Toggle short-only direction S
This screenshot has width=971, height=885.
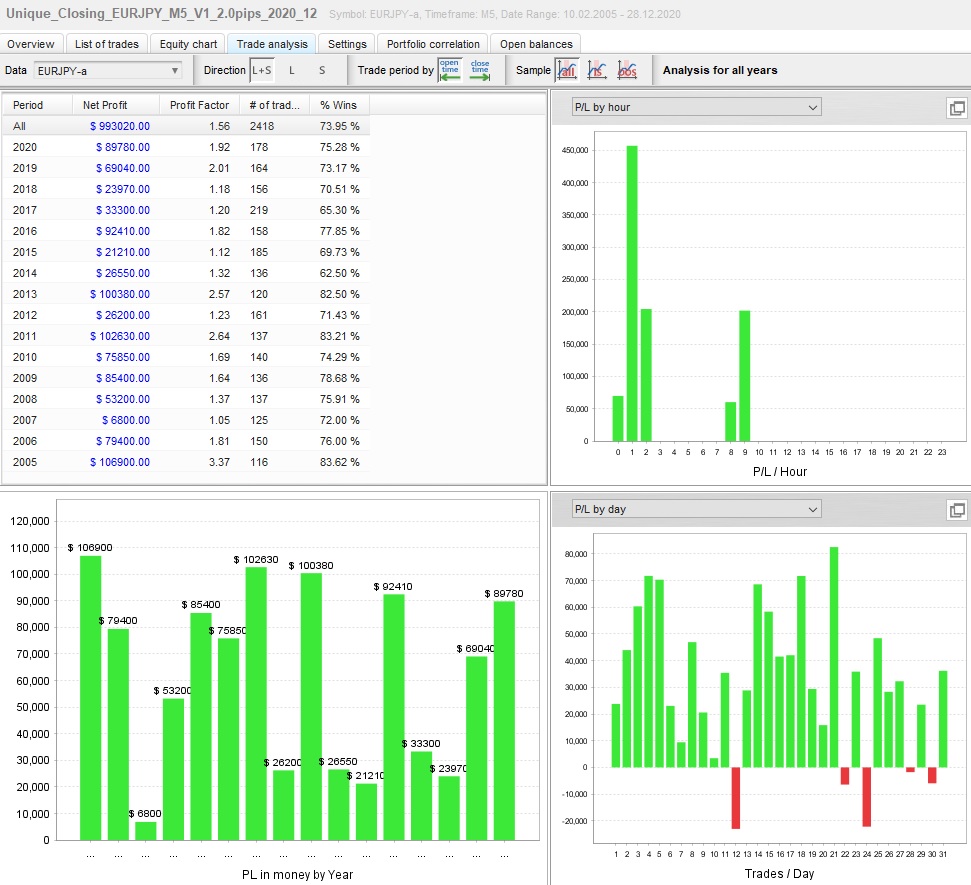pyautogui.click(x=322, y=70)
